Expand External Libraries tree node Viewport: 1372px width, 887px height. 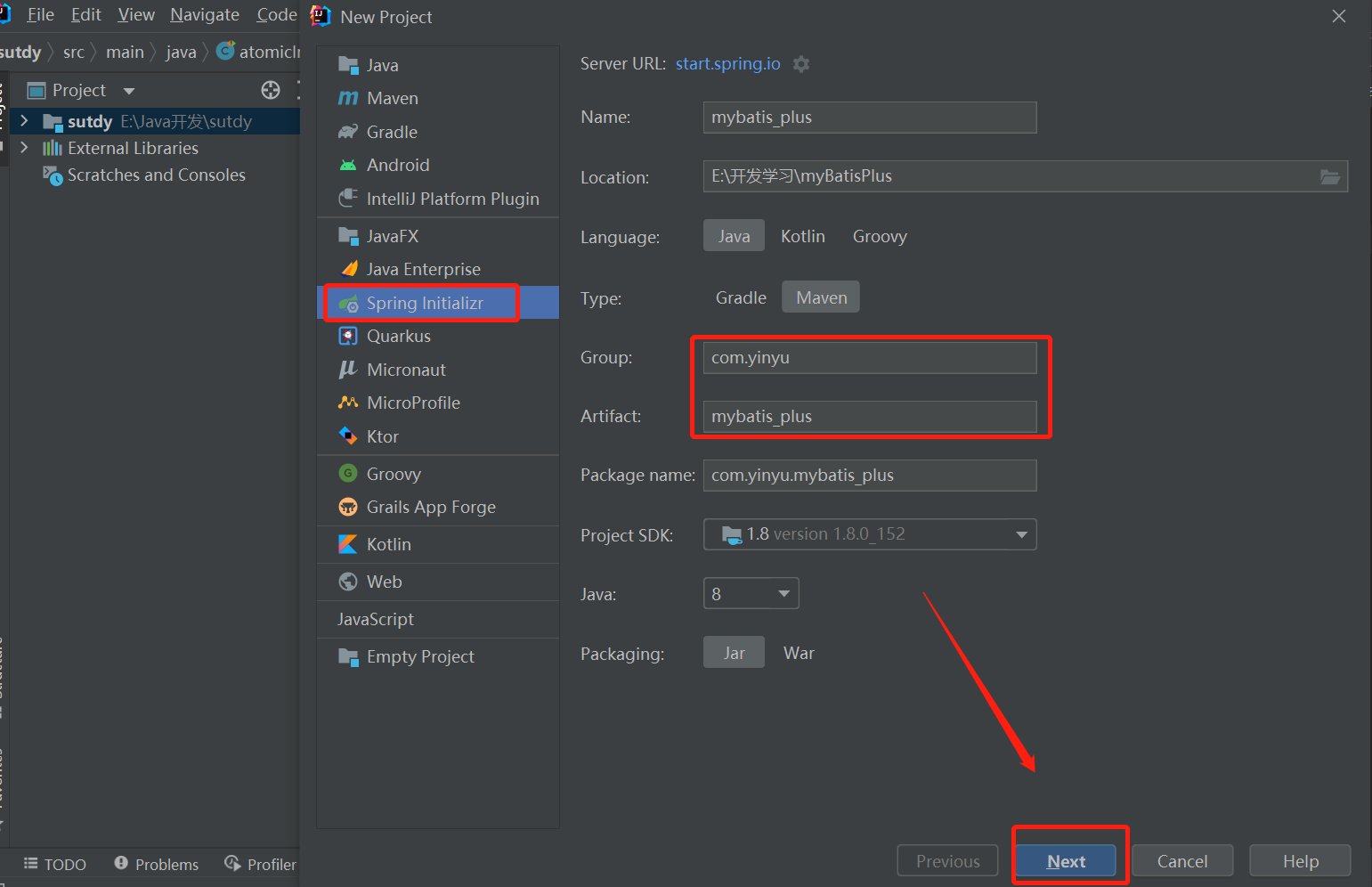(24, 147)
